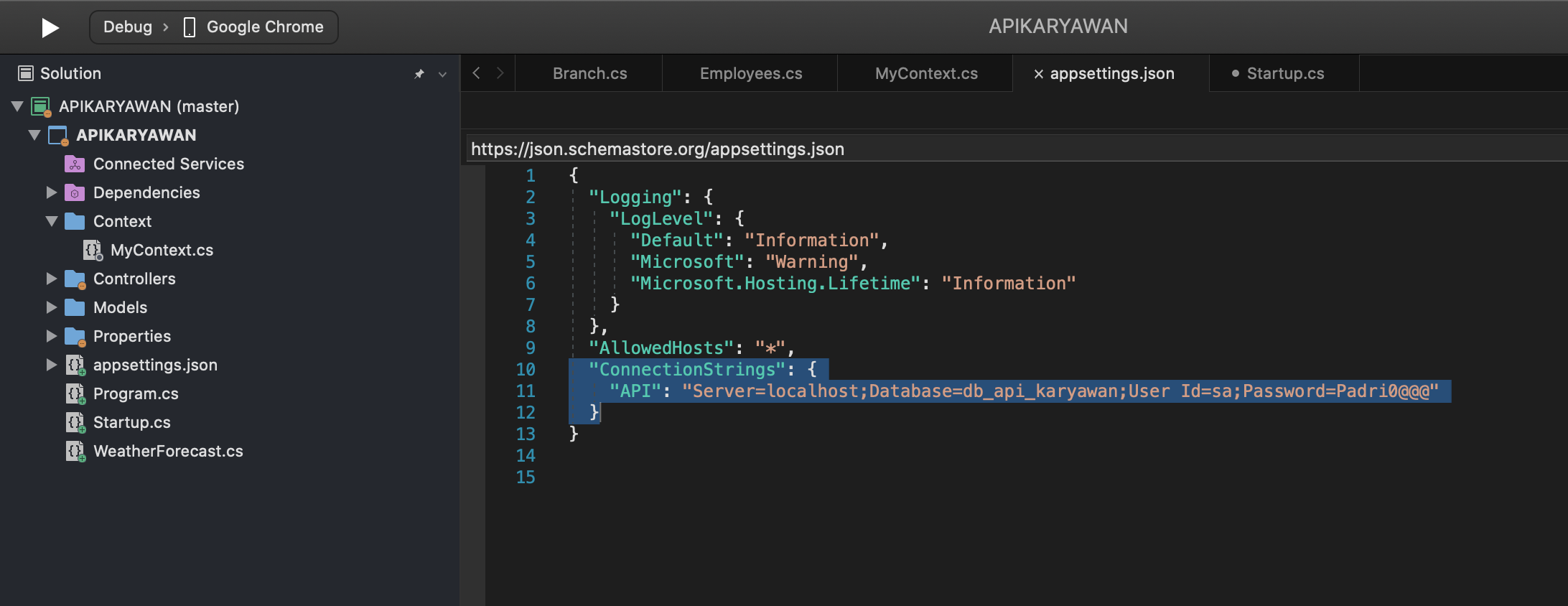Click the "Microsoft.Hosting.Lifetime" key

[x=775, y=283]
